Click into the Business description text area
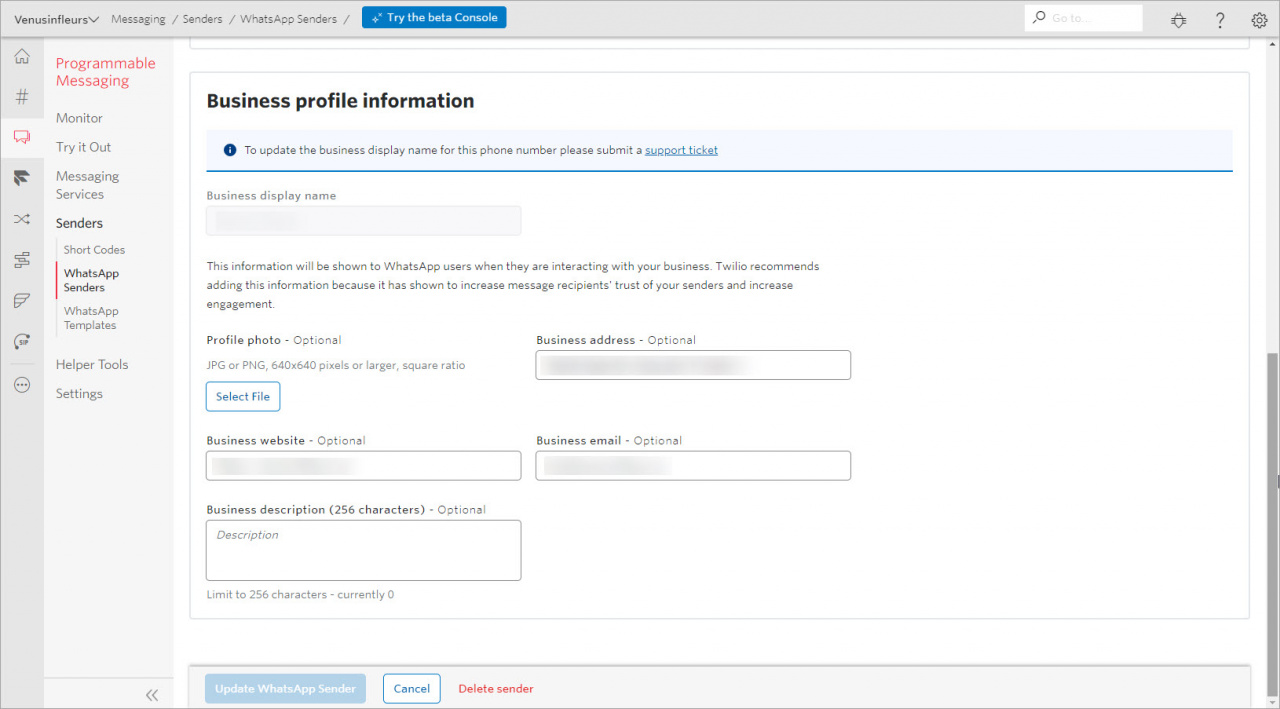 pos(363,550)
